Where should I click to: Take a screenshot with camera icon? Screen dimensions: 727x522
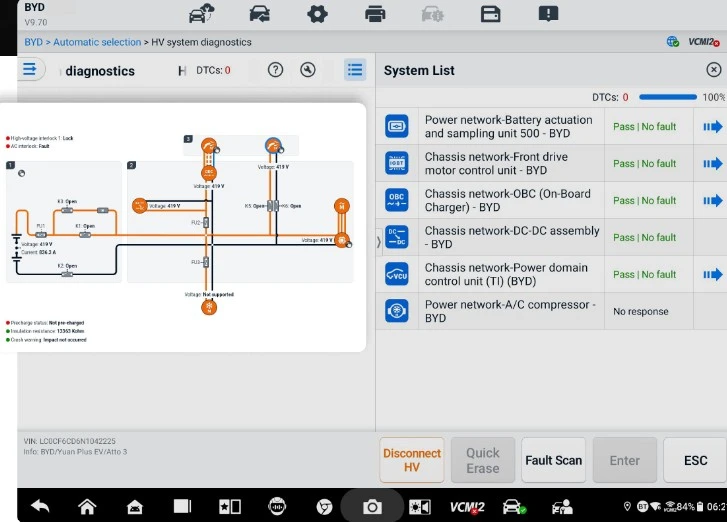point(372,507)
